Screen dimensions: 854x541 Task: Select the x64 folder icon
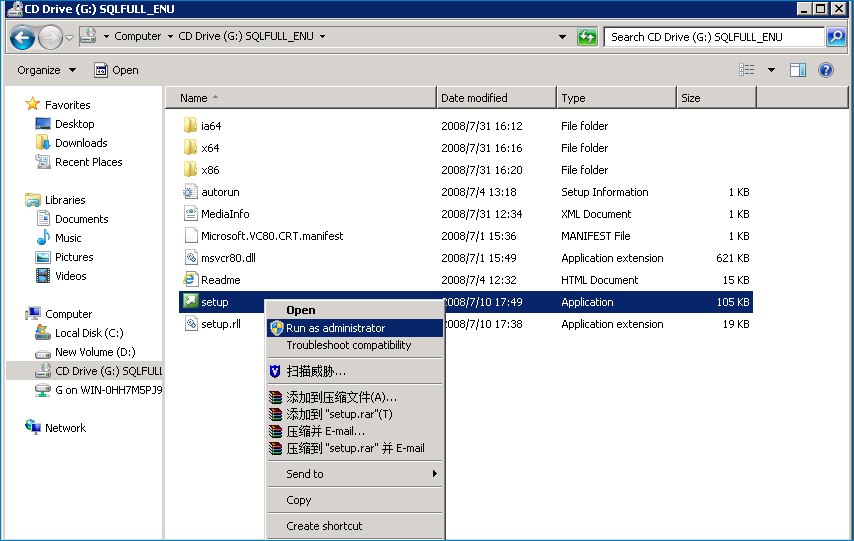190,148
